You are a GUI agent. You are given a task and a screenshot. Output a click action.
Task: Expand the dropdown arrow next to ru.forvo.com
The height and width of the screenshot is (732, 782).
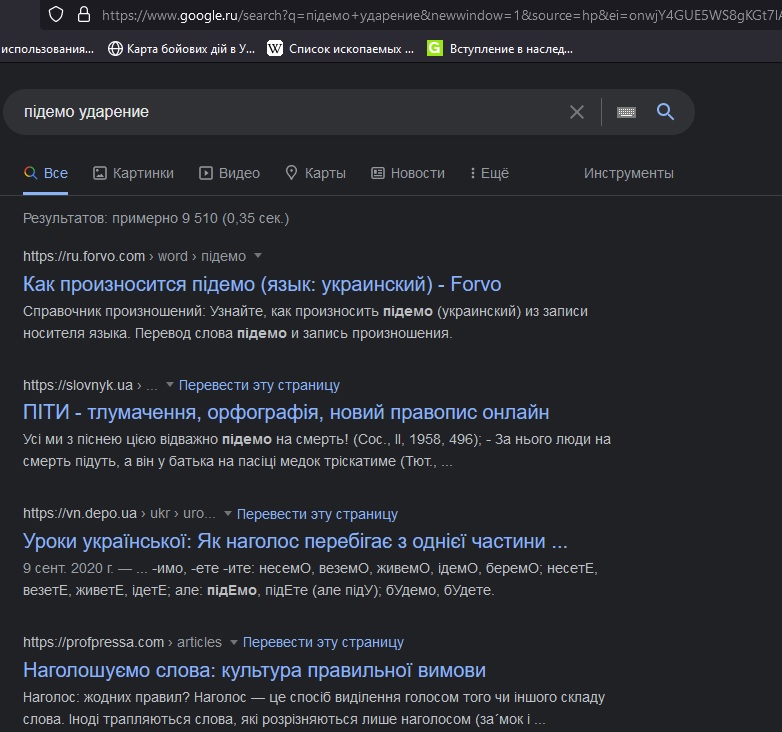pos(258,256)
